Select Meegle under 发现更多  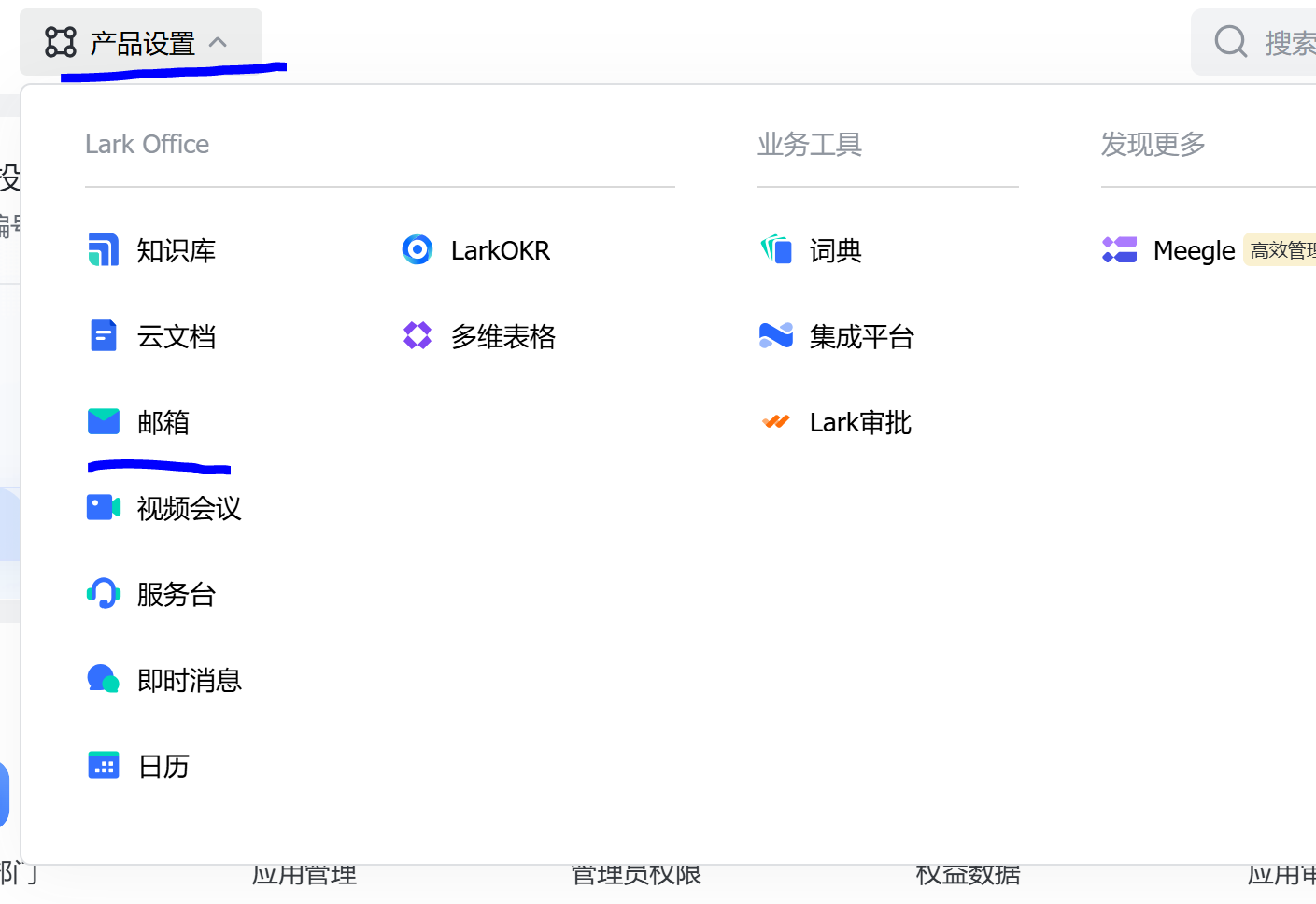[x=1193, y=250]
